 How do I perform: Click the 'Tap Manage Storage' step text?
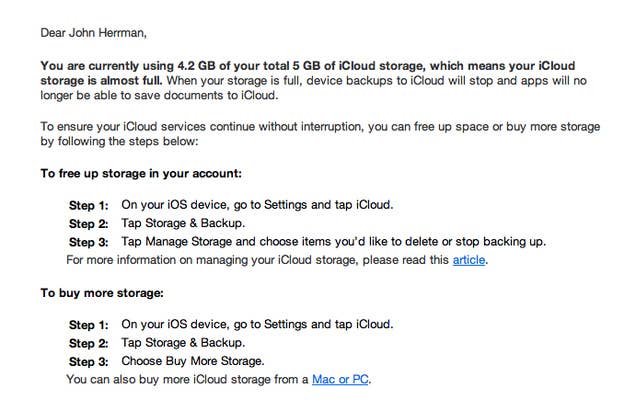click(x=334, y=242)
